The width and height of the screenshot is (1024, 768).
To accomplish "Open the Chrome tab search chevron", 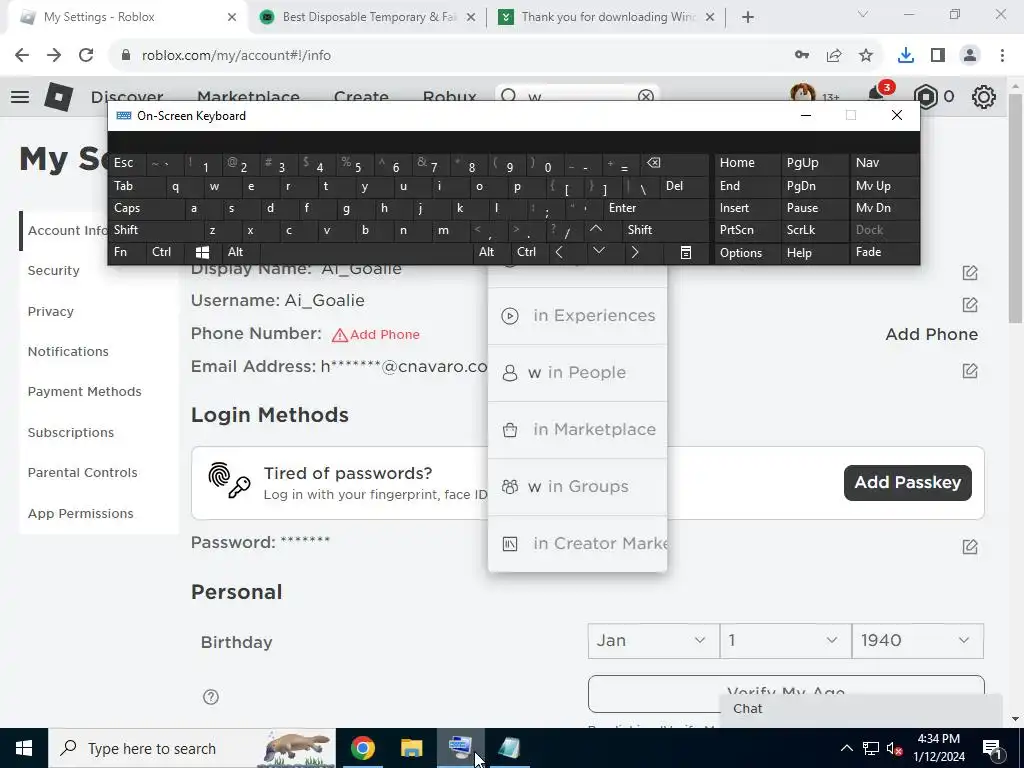I will point(863,15).
